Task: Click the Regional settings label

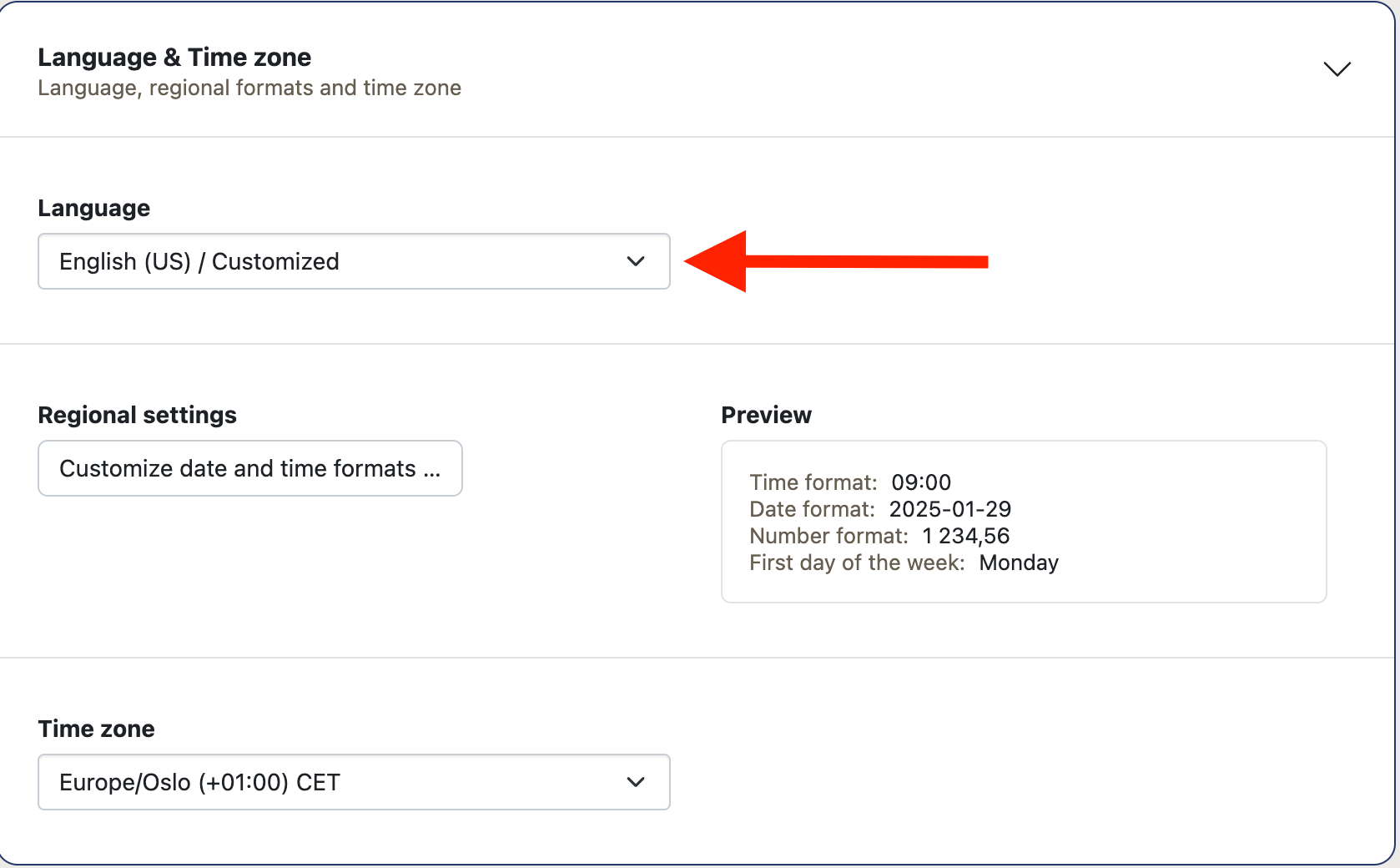Action: point(137,416)
